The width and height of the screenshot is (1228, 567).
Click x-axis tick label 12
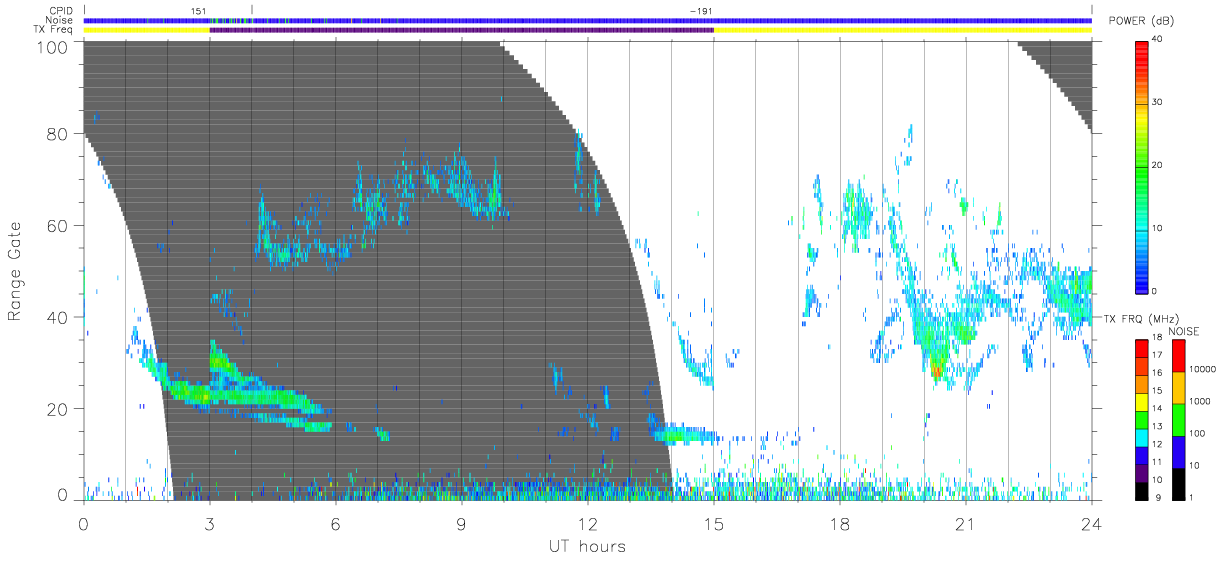(x=587, y=524)
